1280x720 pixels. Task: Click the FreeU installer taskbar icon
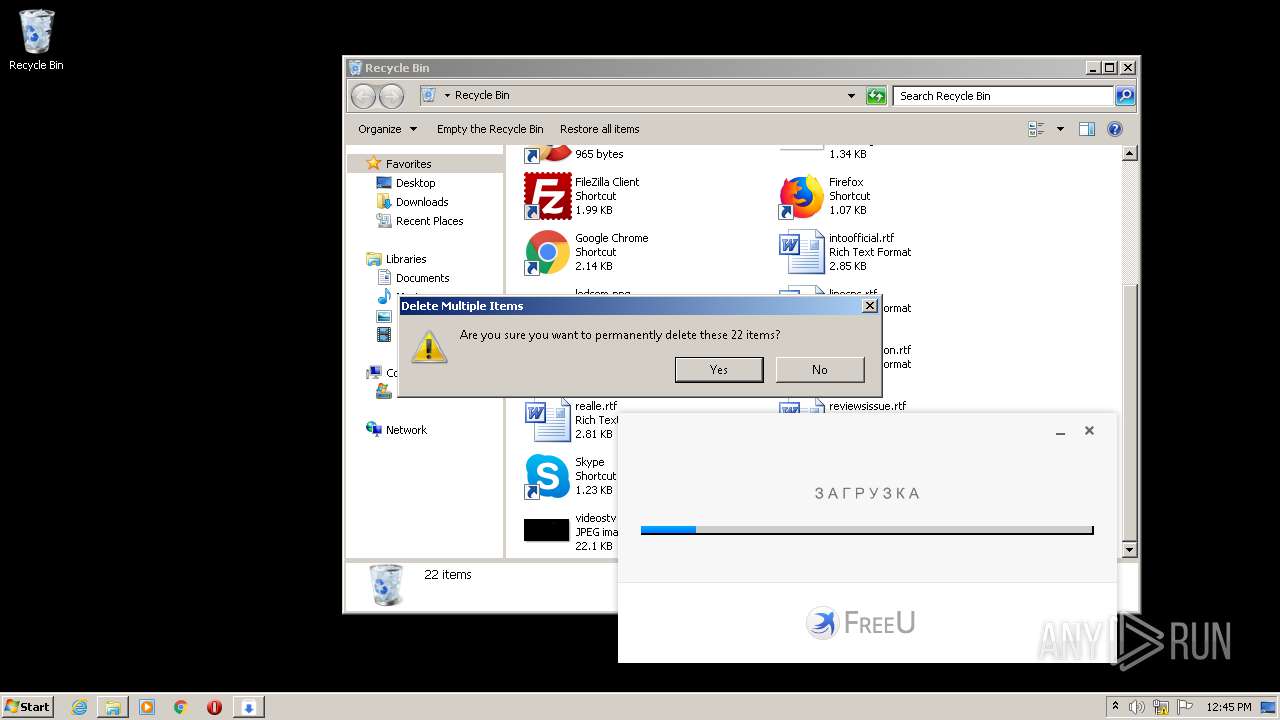pyautogui.click(x=248, y=707)
